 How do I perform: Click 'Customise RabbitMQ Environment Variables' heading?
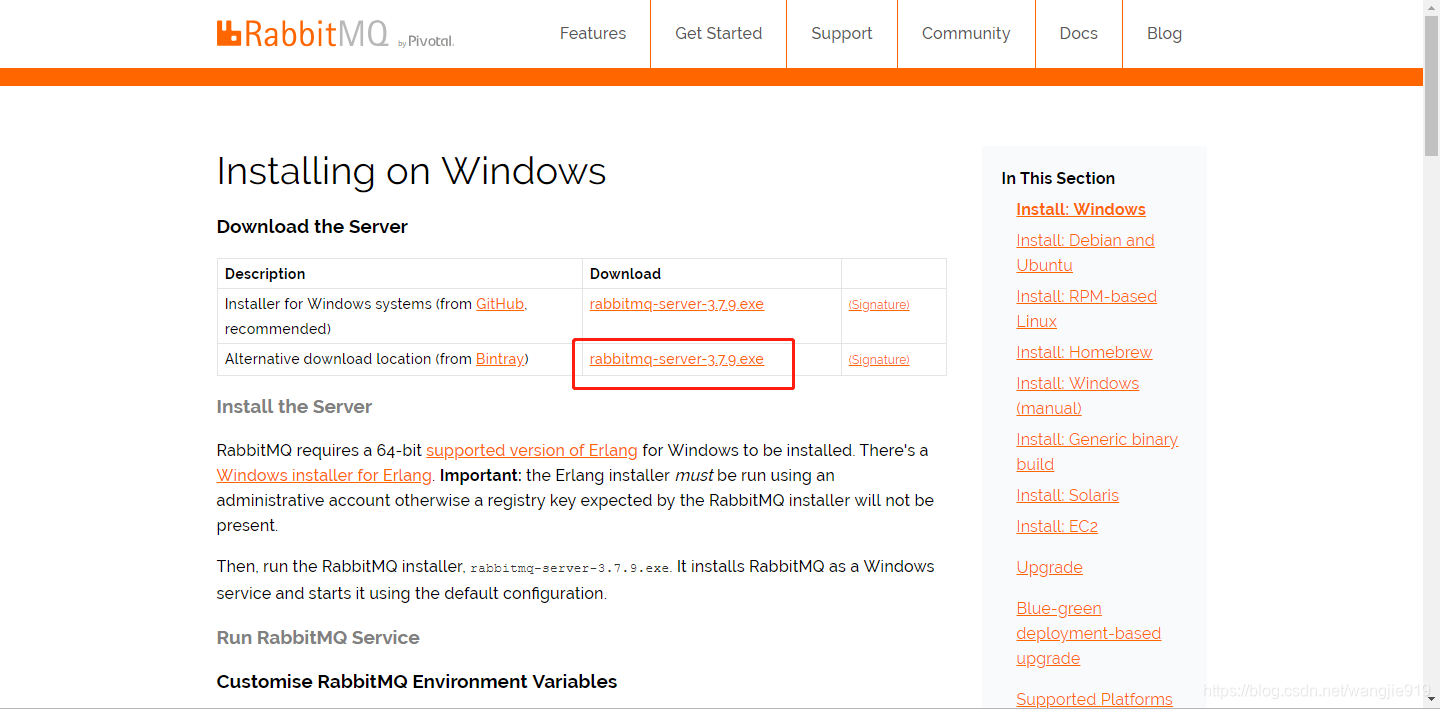point(417,682)
